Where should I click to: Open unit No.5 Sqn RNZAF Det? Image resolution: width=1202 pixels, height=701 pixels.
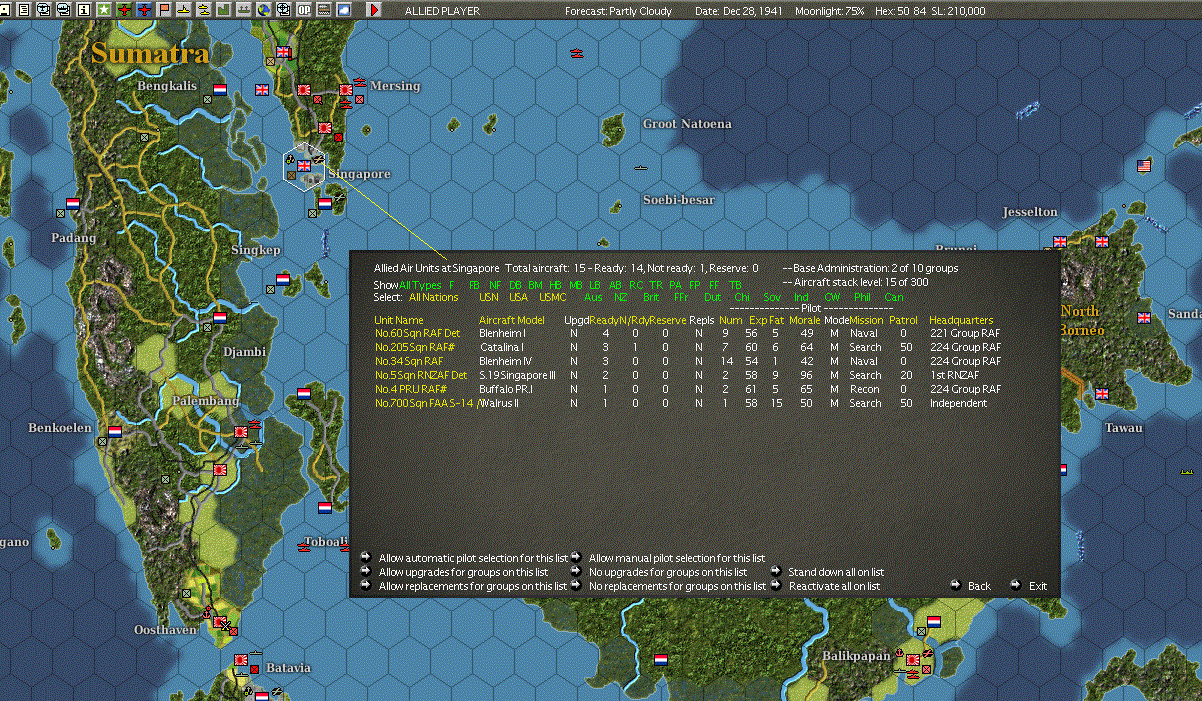pyautogui.click(x=421, y=375)
